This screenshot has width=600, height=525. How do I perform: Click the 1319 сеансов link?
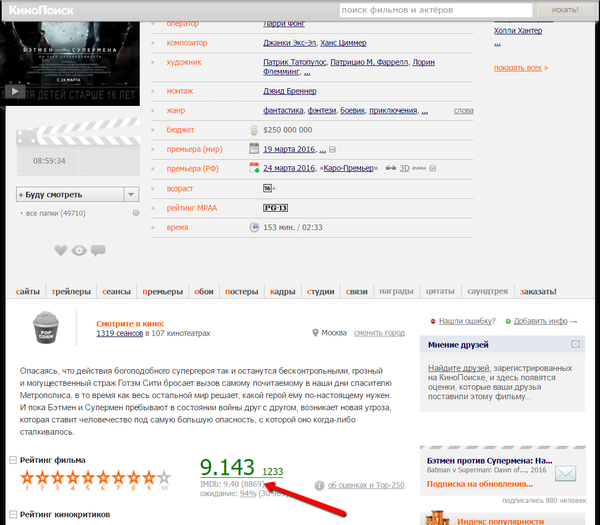[119, 333]
